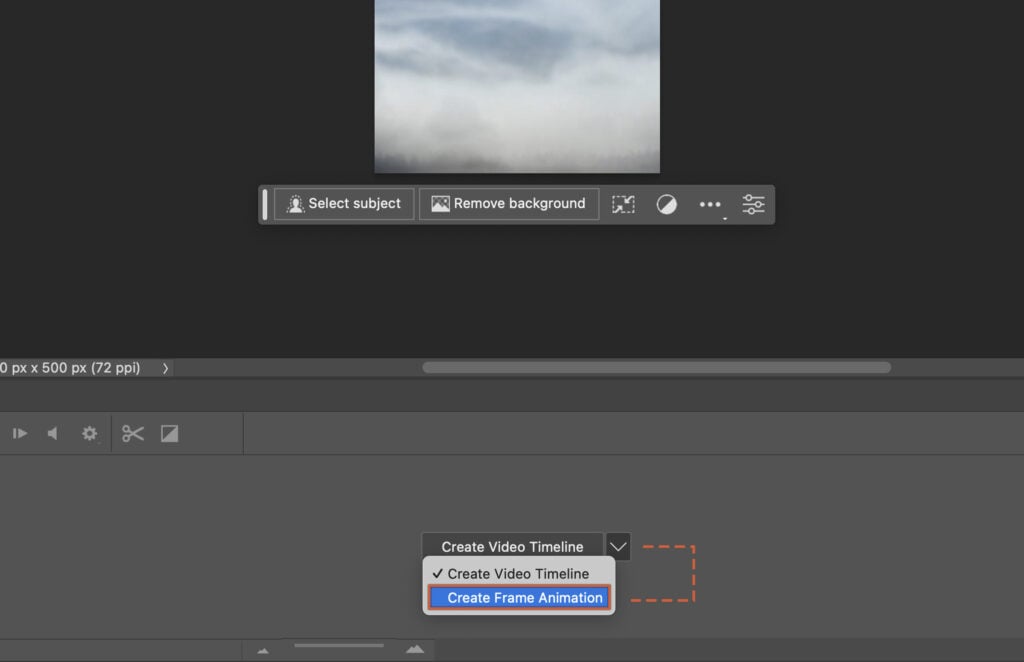Expand the document status bar chevron

pyautogui.click(x=166, y=368)
